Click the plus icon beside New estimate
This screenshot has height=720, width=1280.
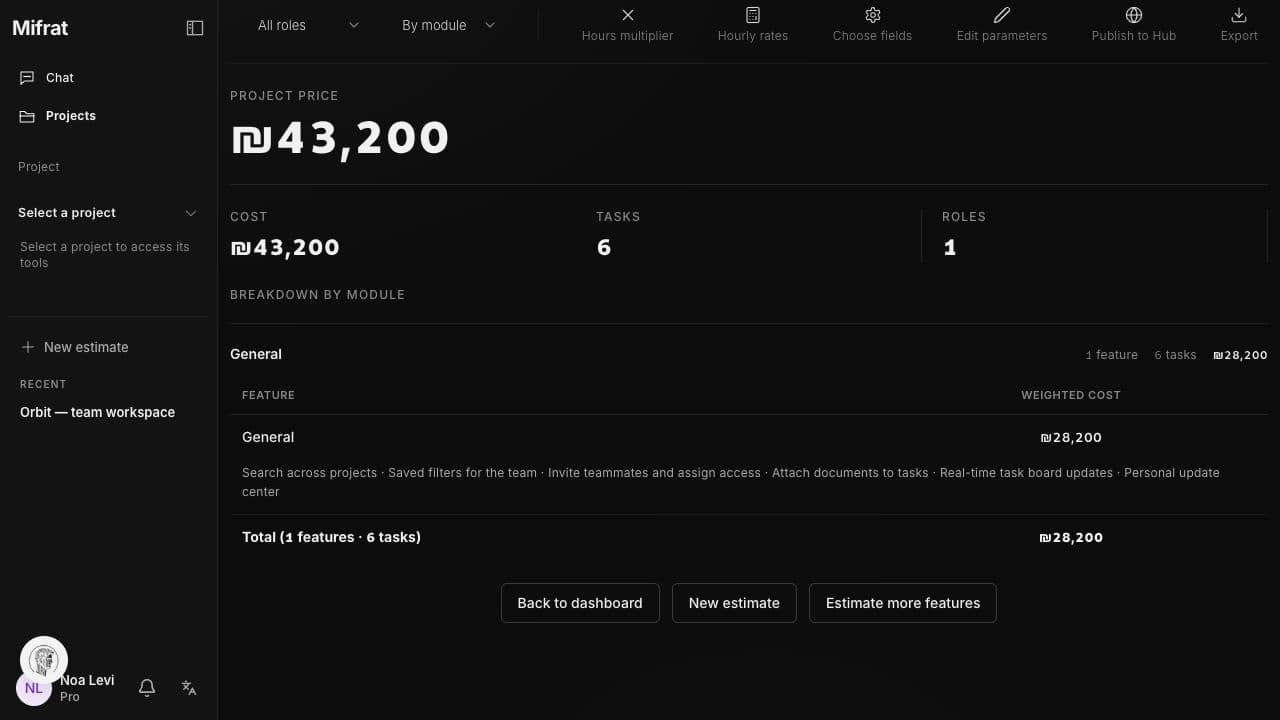pos(28,347)
